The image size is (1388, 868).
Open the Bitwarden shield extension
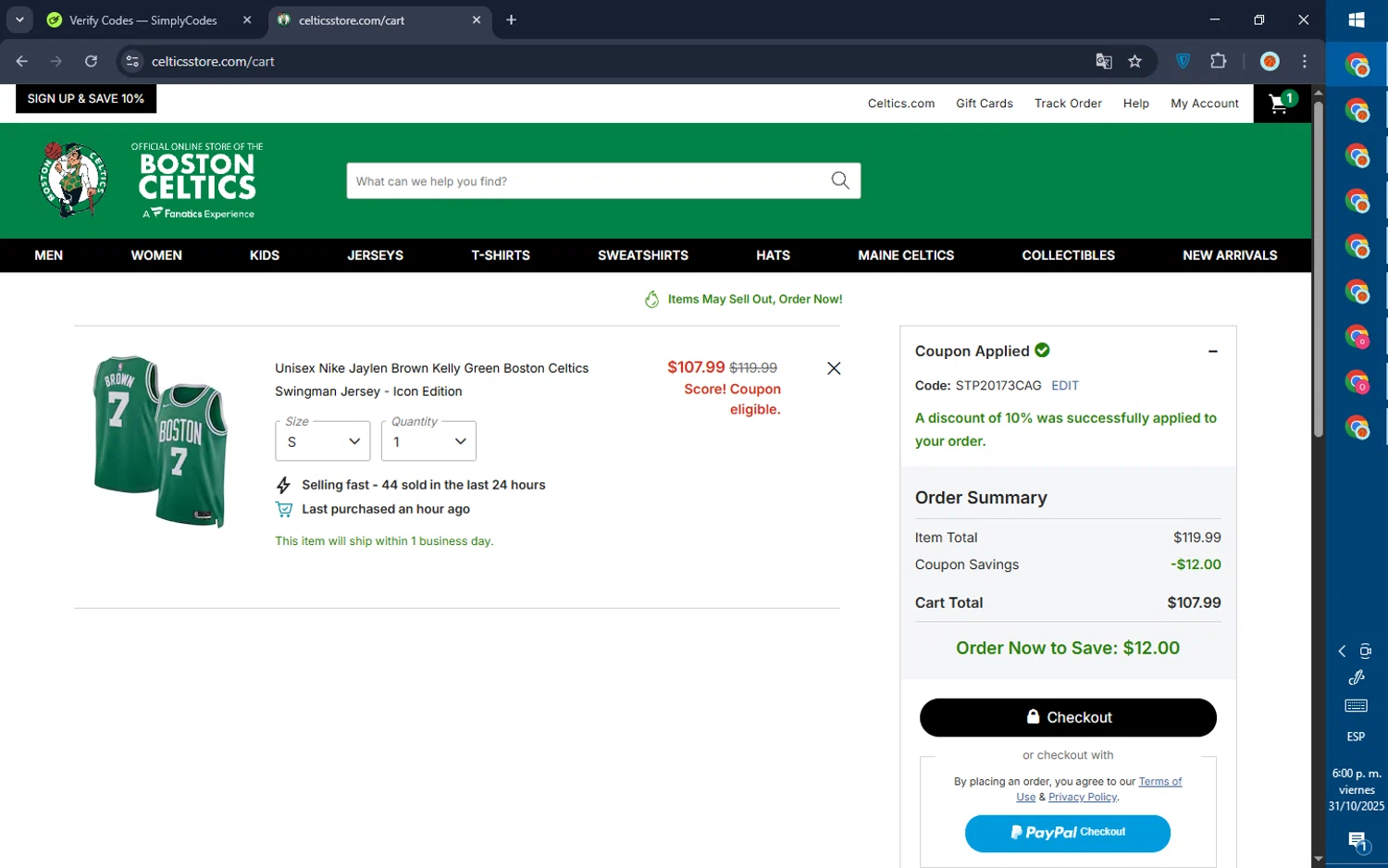click(1183, 61)
